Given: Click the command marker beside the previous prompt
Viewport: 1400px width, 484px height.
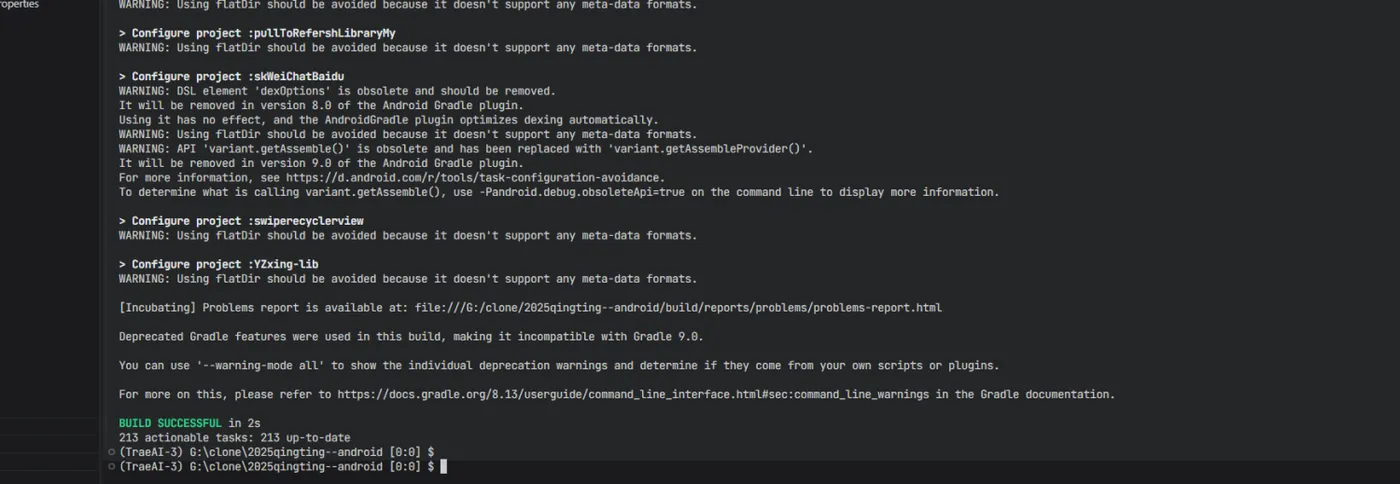Looking at the screenshot, I should [x=111, y=452].
